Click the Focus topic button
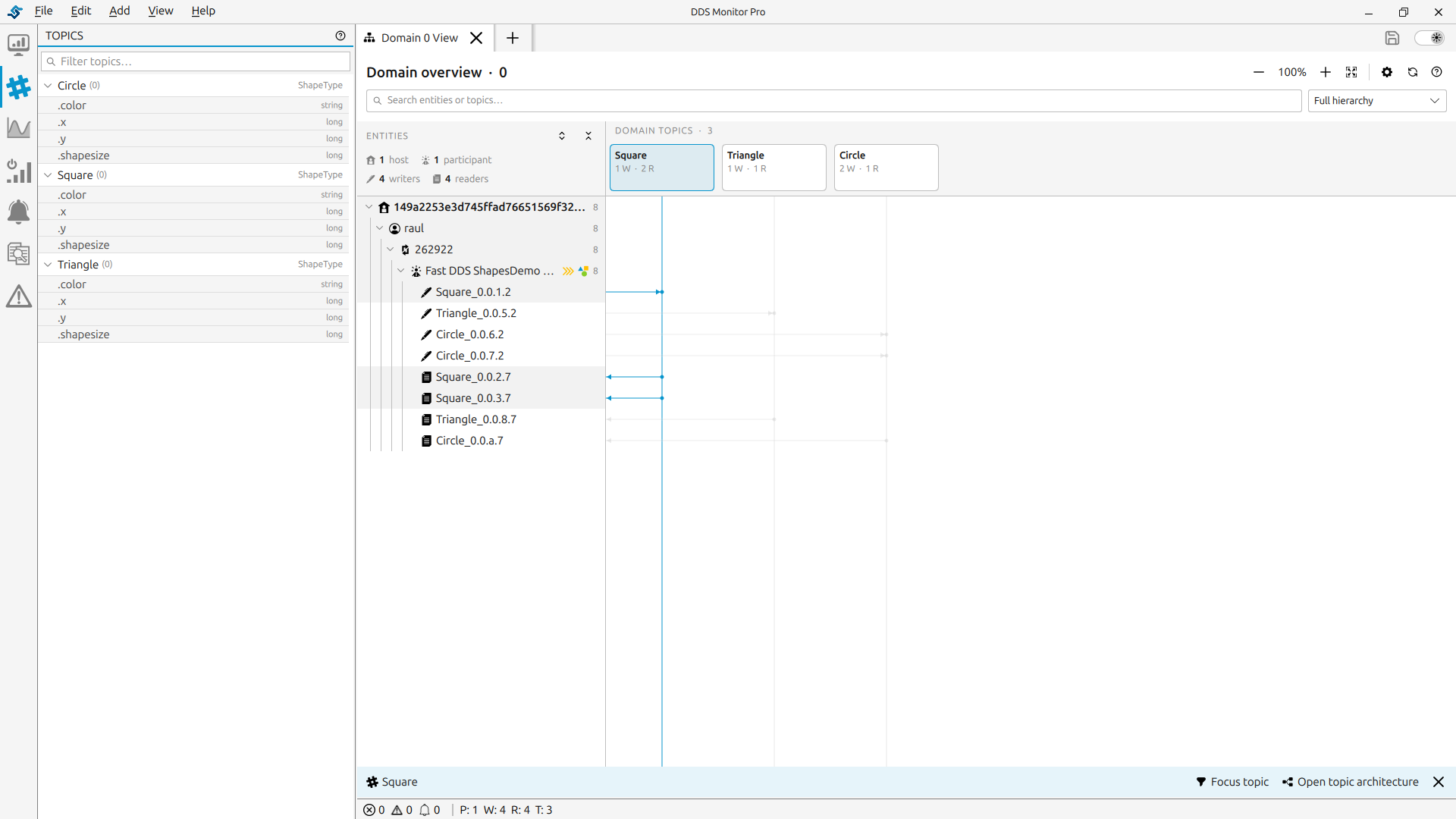1456x819 pixels. (x=1232, y=782)
